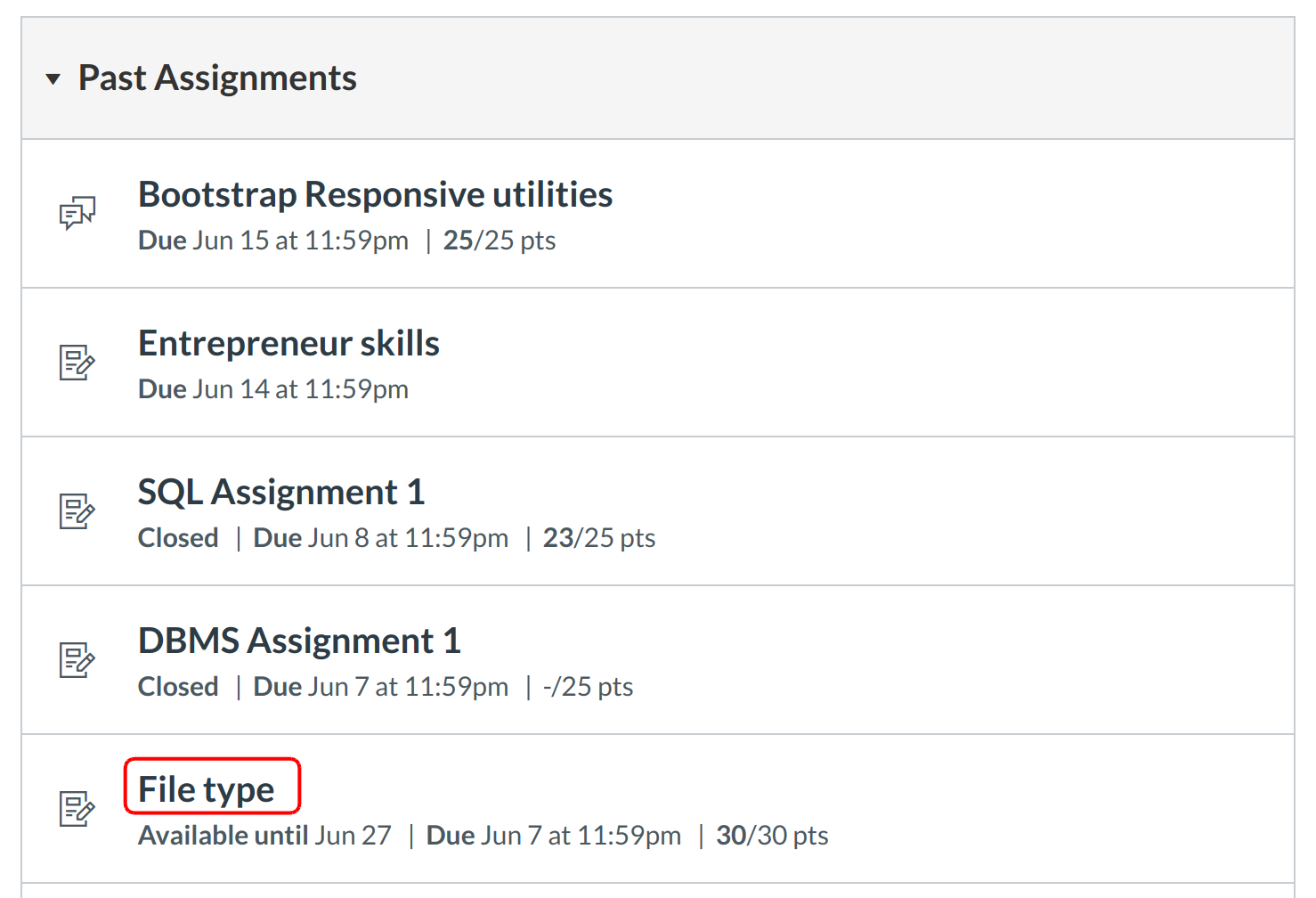Click the Closed label on SQL Assignment 1

[178, 538]
